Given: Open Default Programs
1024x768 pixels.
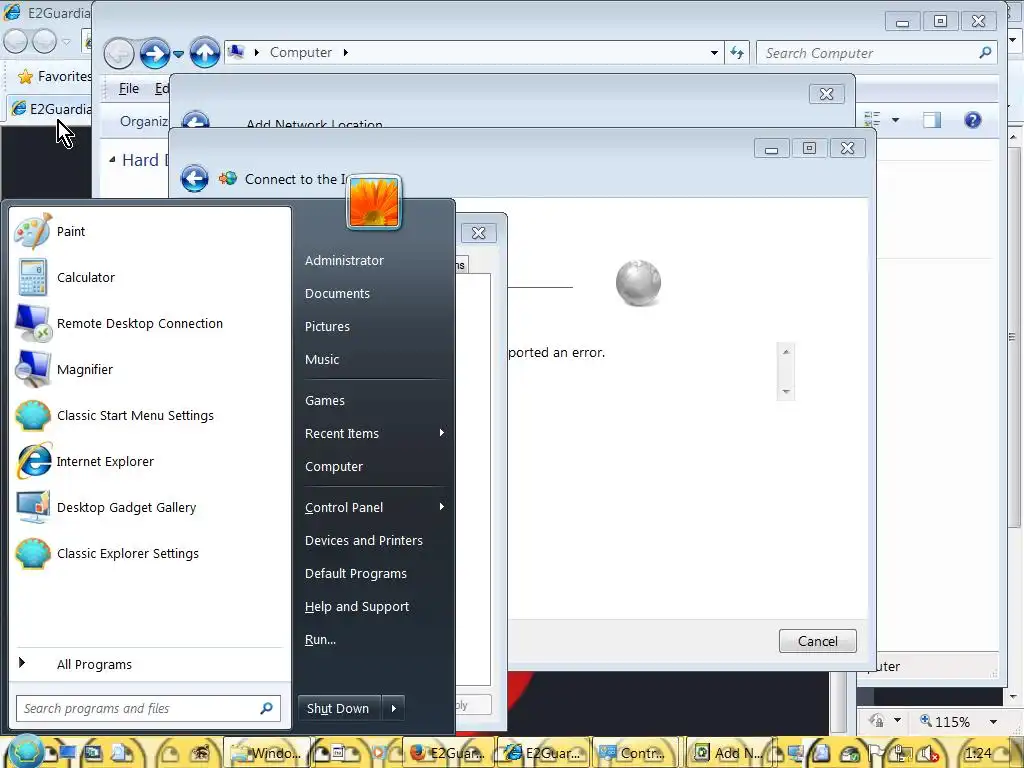Looking at the screenshot, I should pos(356,573).
